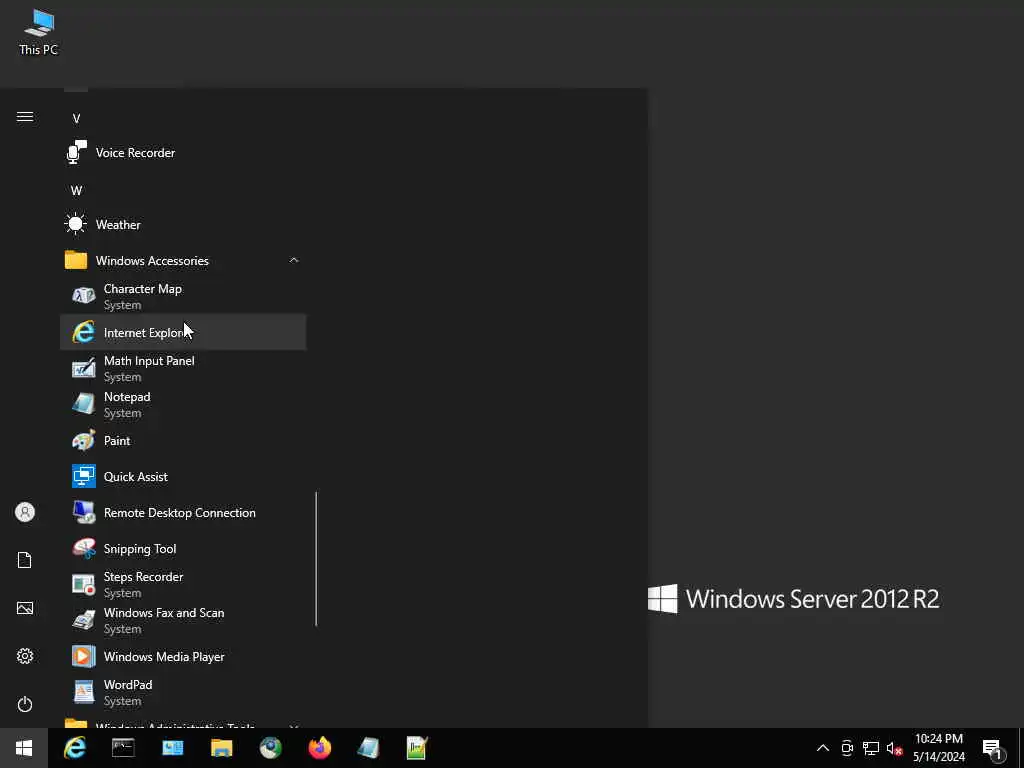Expand the Start menu hamburger button

click(x=25, y=117)
